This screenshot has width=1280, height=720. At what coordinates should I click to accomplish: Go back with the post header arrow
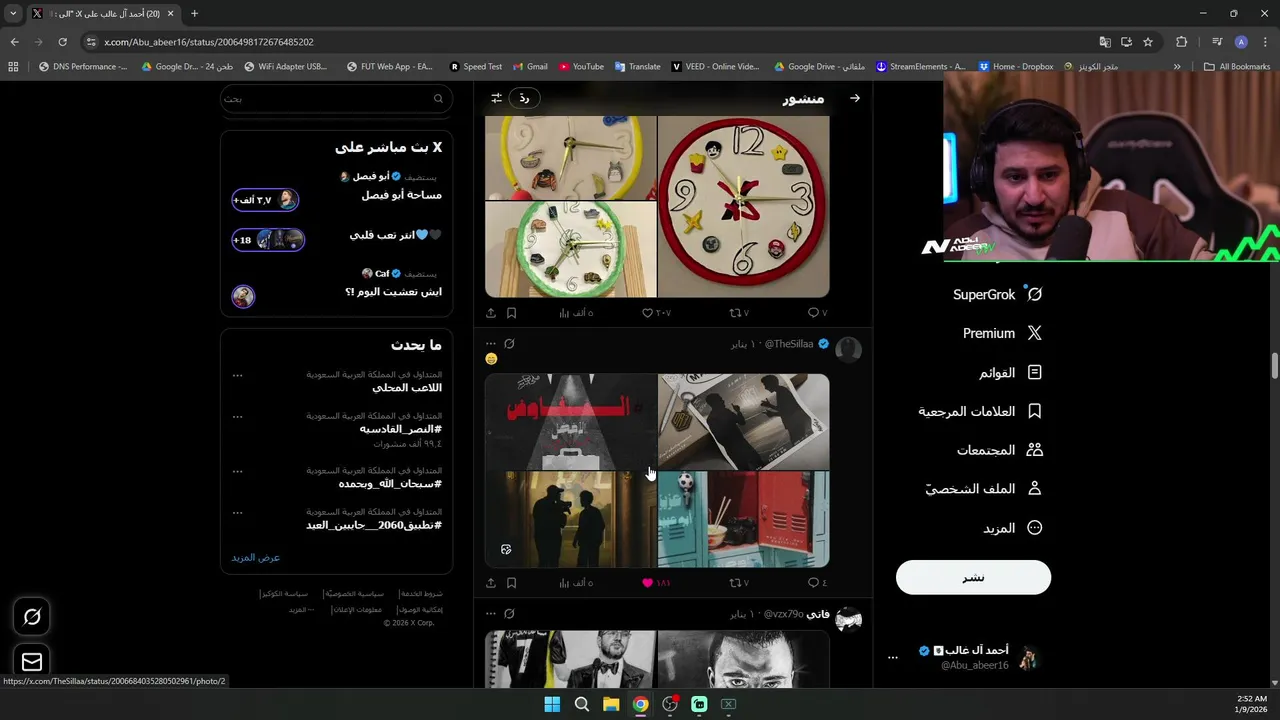click(x=855, y=98)
